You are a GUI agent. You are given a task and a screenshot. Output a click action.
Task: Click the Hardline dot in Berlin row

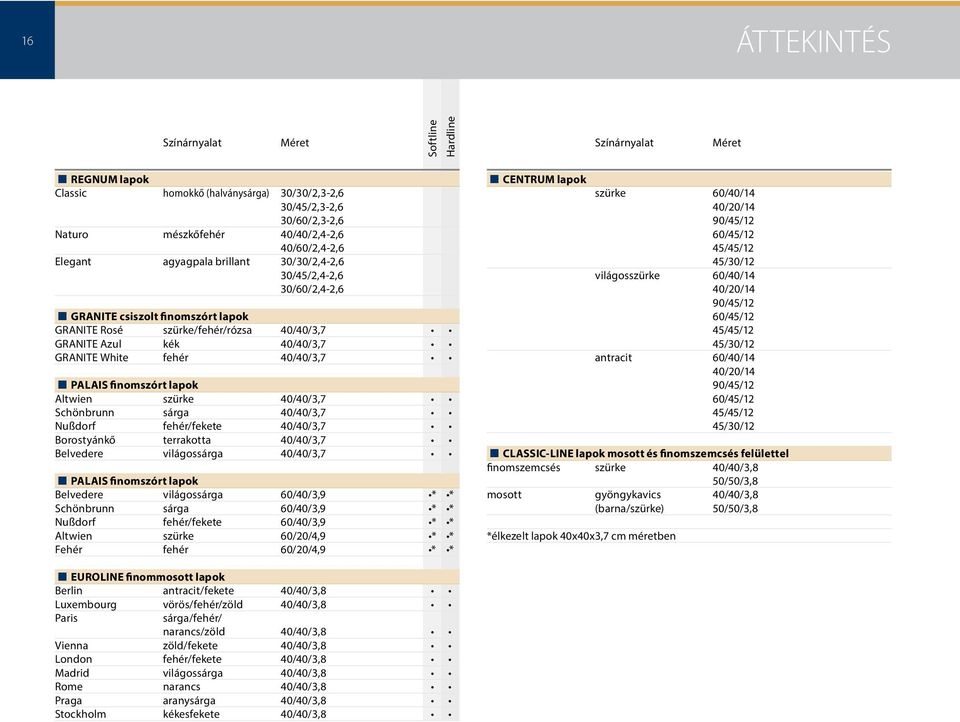450,592
